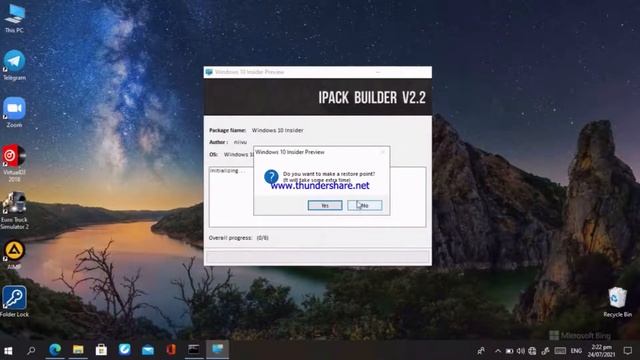Viewport: 640px width, 360px height.
Task: Click the installer title bar icon
Action: click(x=209, y=72)
